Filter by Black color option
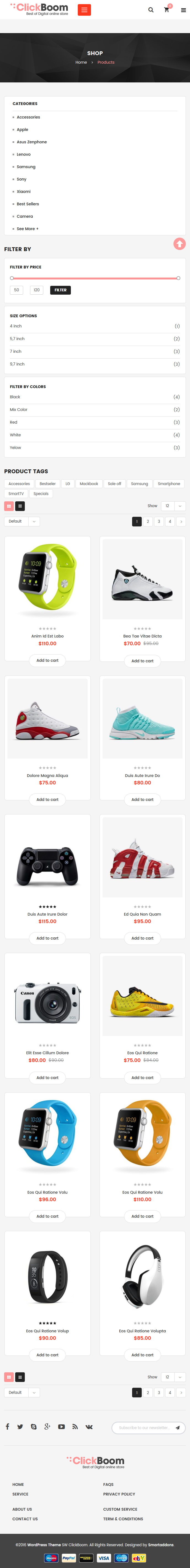Viewport: 190px width, 1568px height. click(15, 397)
